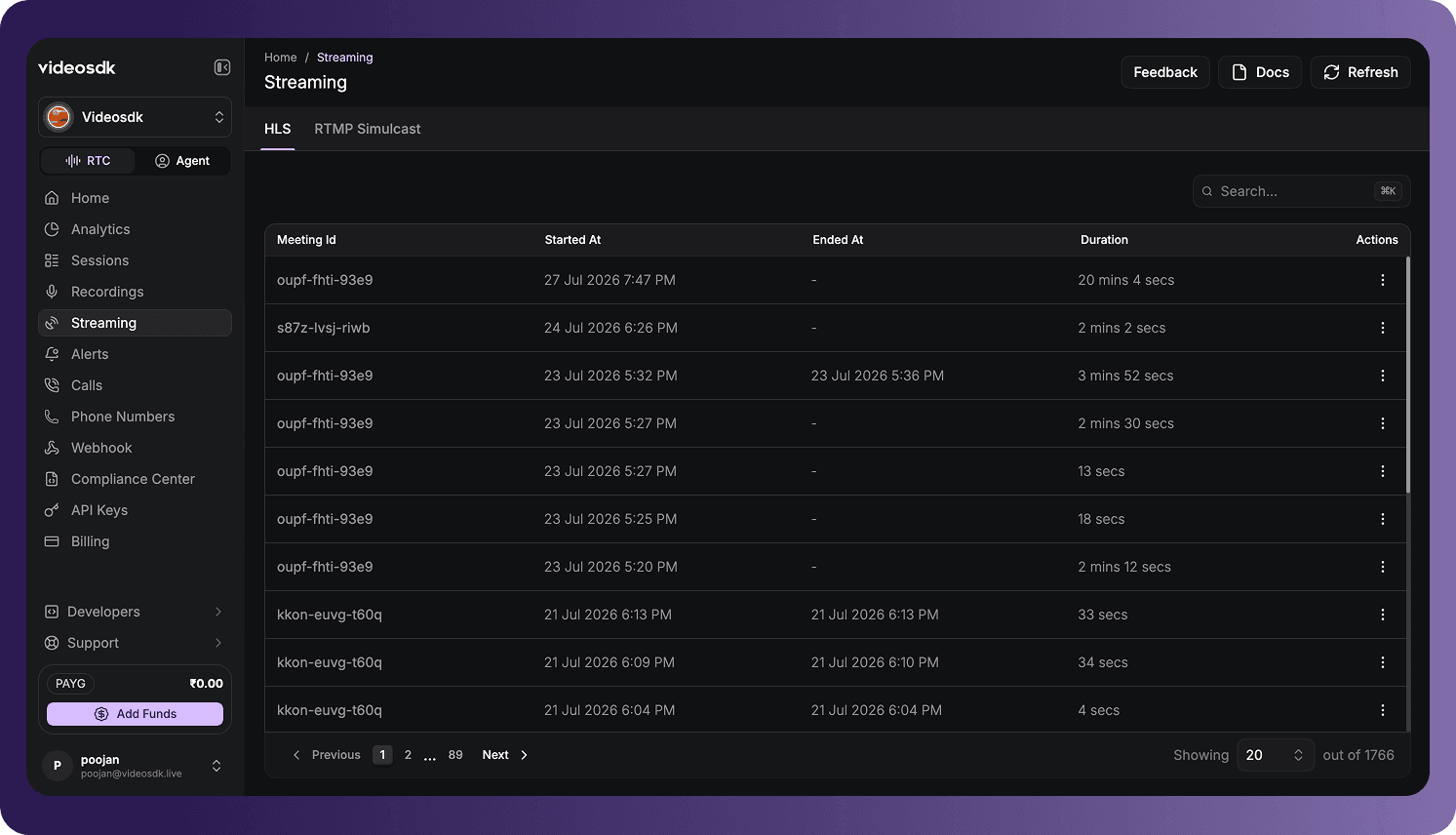Click the Alerts bell icon
The height and width of the screenshot is (835, 1456).
pos(52,354)
